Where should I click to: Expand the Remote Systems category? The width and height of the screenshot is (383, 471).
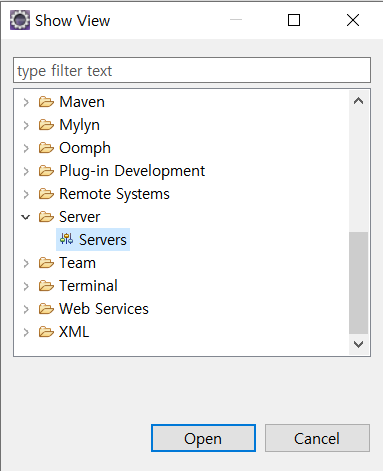pos(26,194)
